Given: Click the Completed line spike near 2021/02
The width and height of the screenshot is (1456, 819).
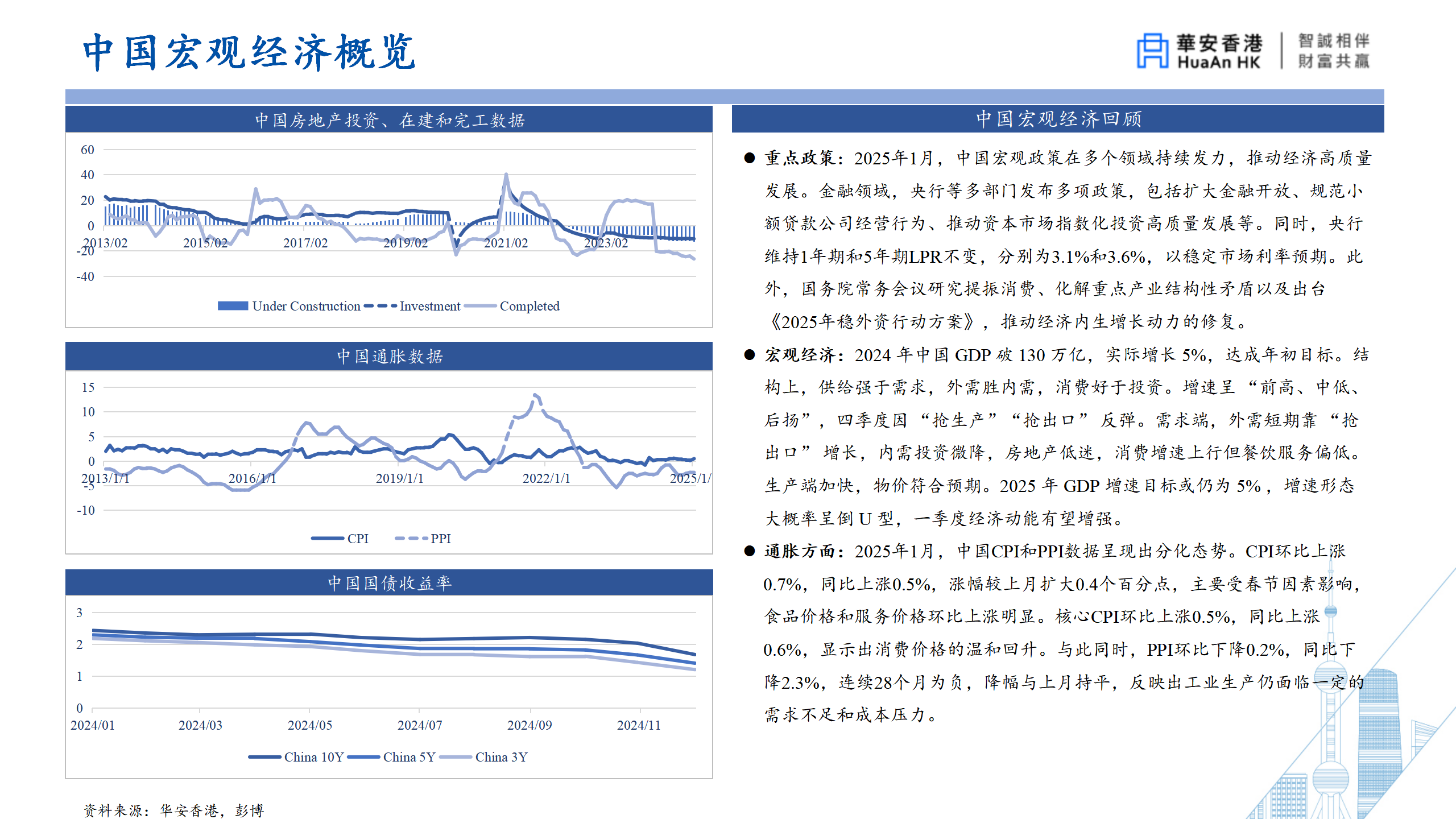Looking at the screenshot, I should [506, 176].
